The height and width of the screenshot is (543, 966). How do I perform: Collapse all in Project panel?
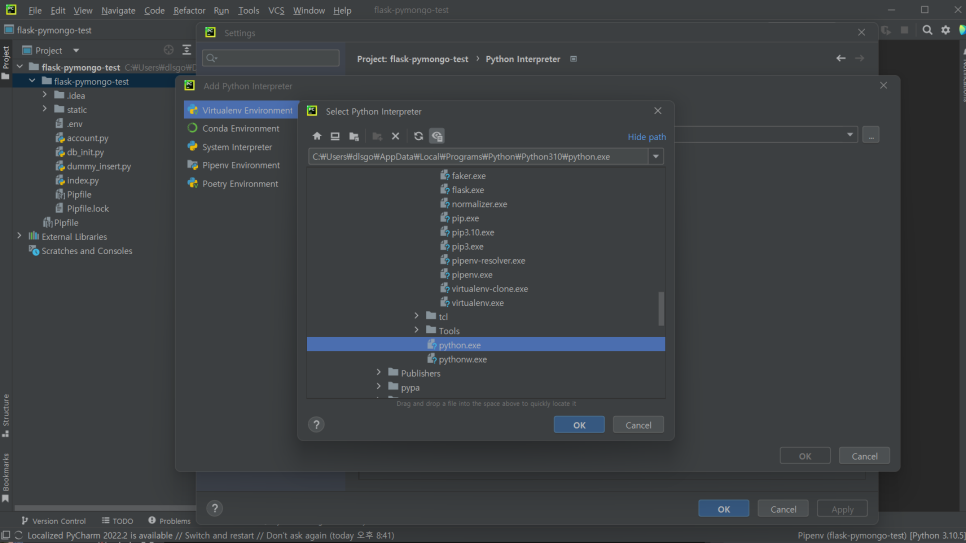coord(187,50)
